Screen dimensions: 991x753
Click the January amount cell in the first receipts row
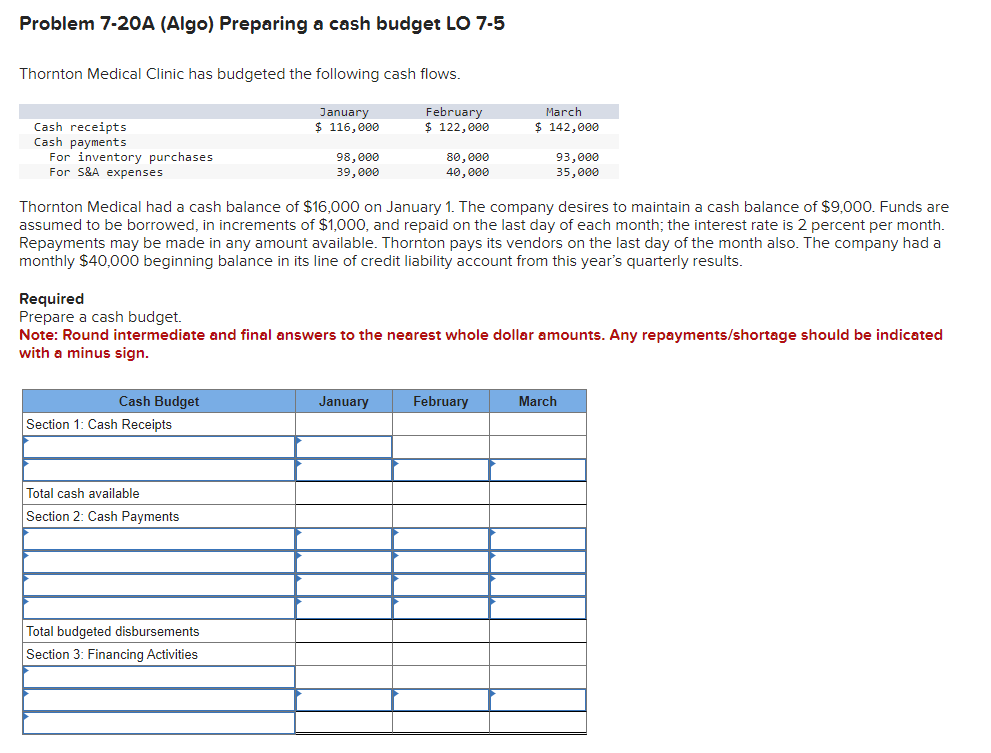(344, 446)
